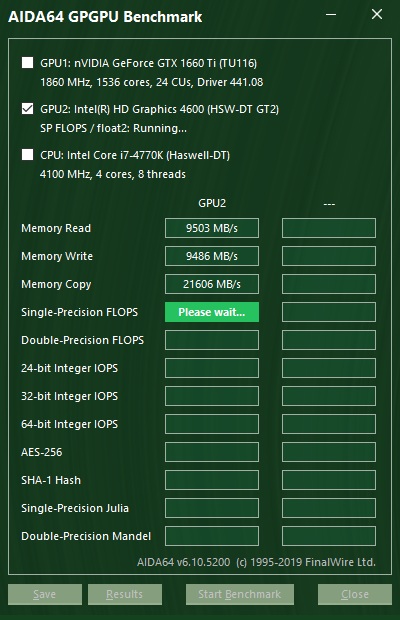This screenshot has height=620, width=400.
Task: Click the Single-Precision Julia GPU2 result box
Action: pos(212,508)
